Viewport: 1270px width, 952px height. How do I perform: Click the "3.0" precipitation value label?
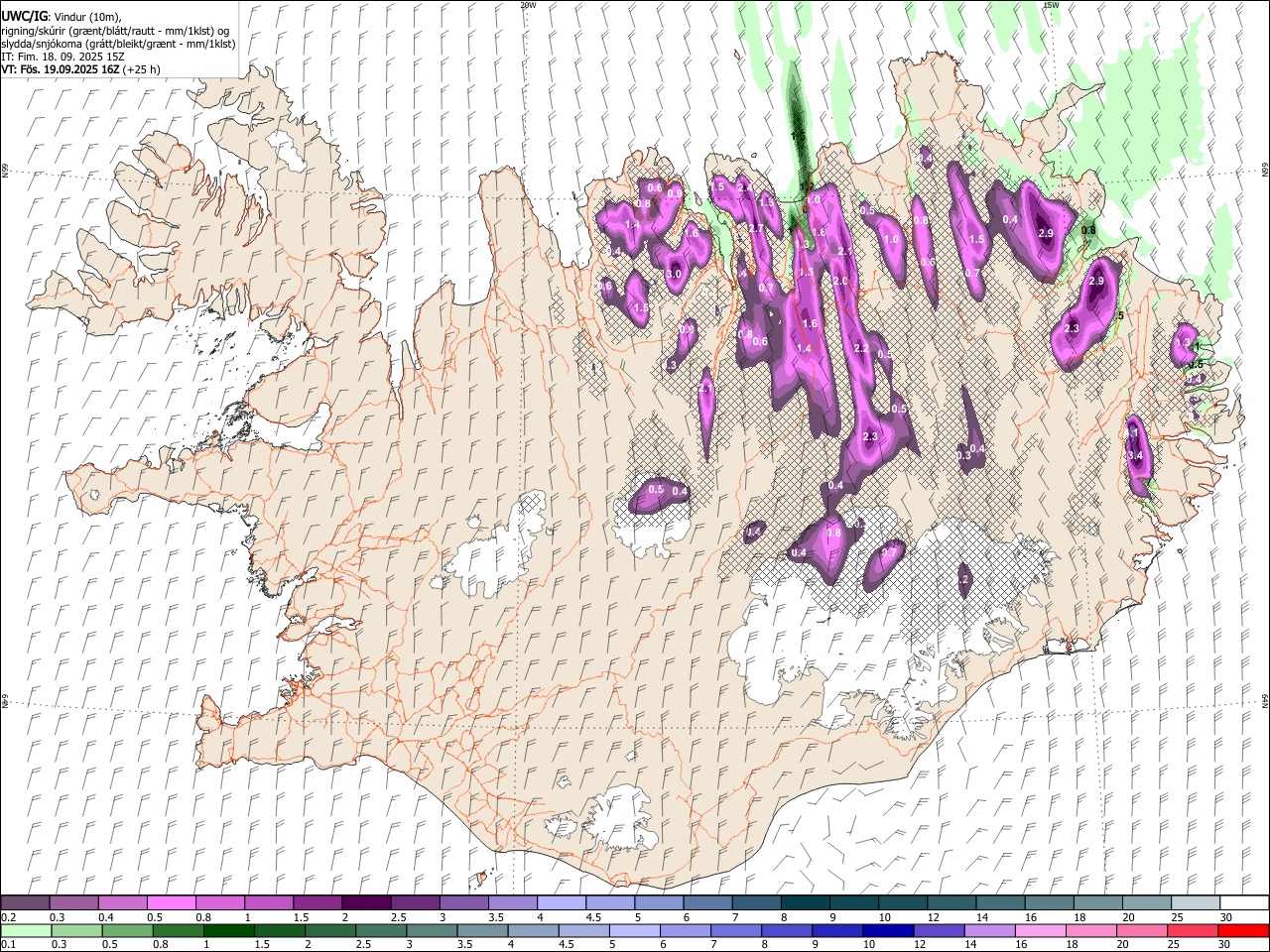pos(675,274)
